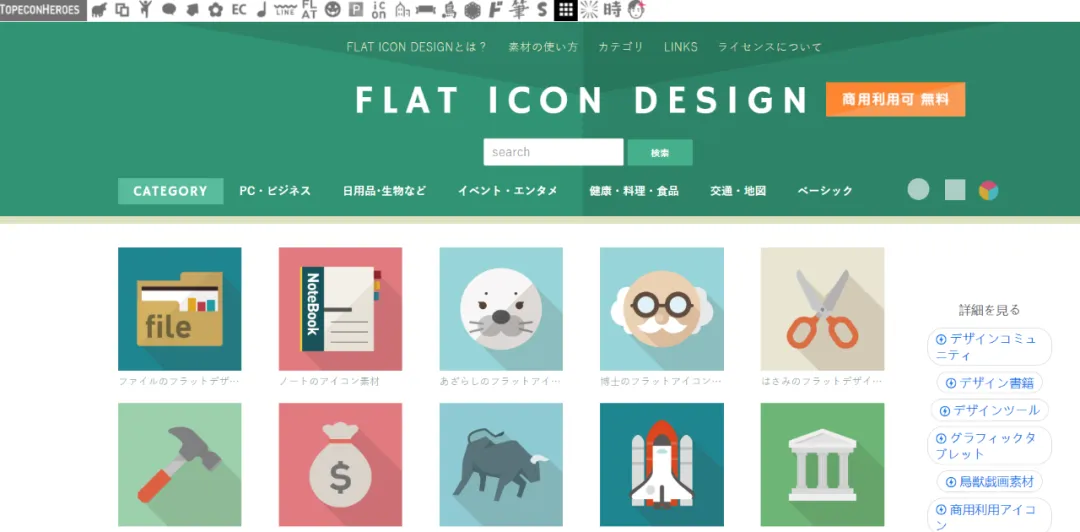1080x532 pixels.
Task: Open the seal face icon thumbnail
Action: [x=501, y=309]
